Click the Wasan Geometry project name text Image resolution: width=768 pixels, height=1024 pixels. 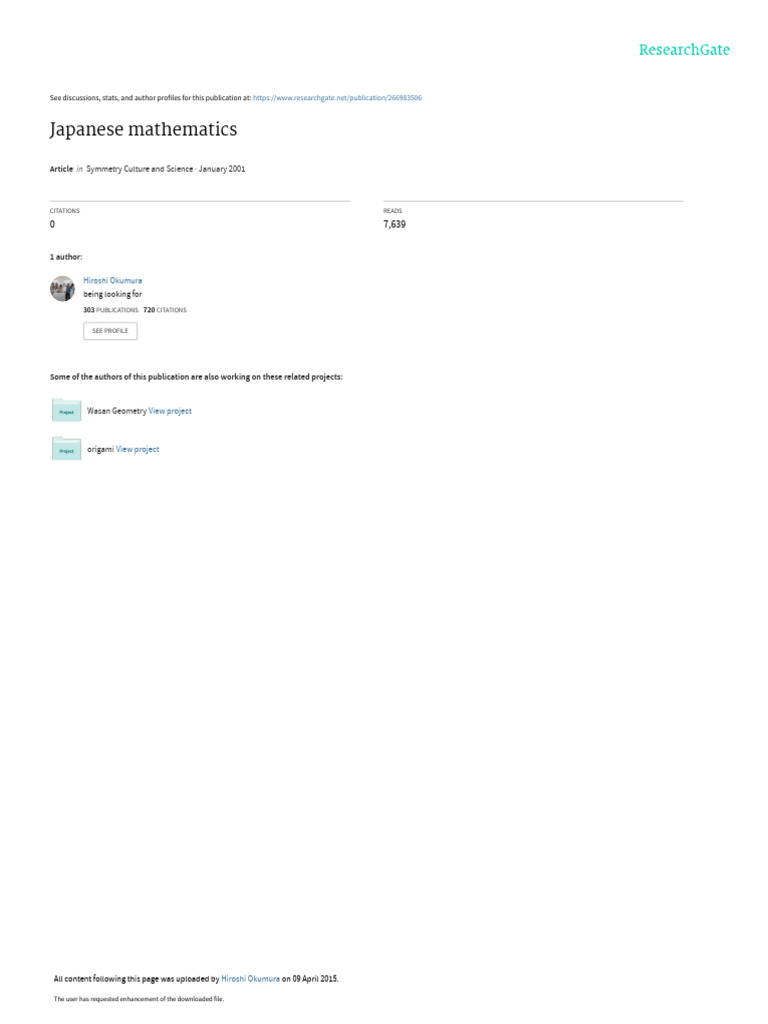tap(117, 411)
